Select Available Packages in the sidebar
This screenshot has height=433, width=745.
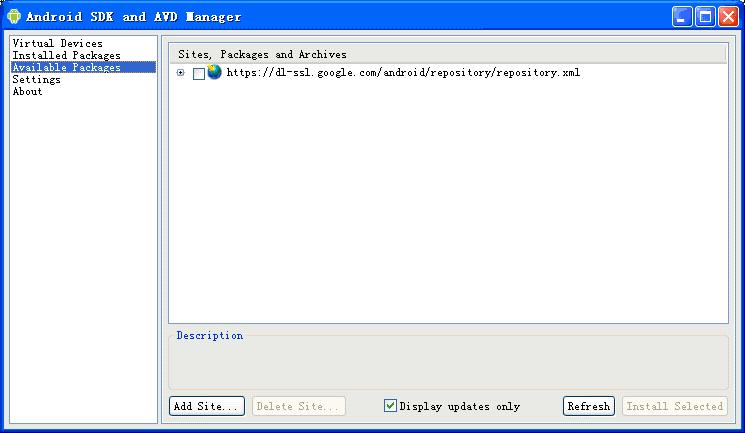(84, 67)
